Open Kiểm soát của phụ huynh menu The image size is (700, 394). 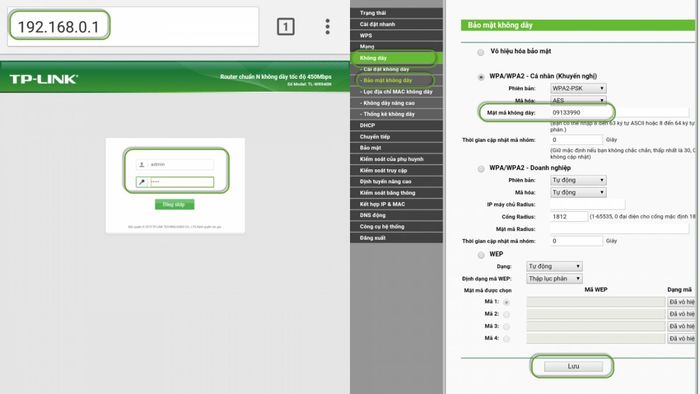click(396, 159)
